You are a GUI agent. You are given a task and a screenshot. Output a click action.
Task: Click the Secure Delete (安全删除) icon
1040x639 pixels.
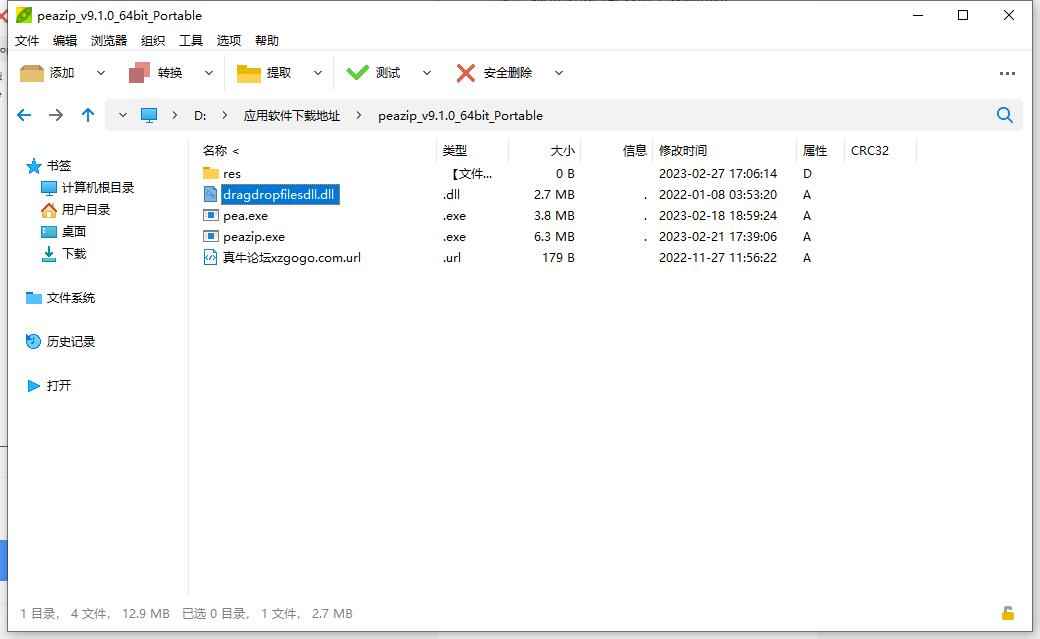[x=466, y=72]
